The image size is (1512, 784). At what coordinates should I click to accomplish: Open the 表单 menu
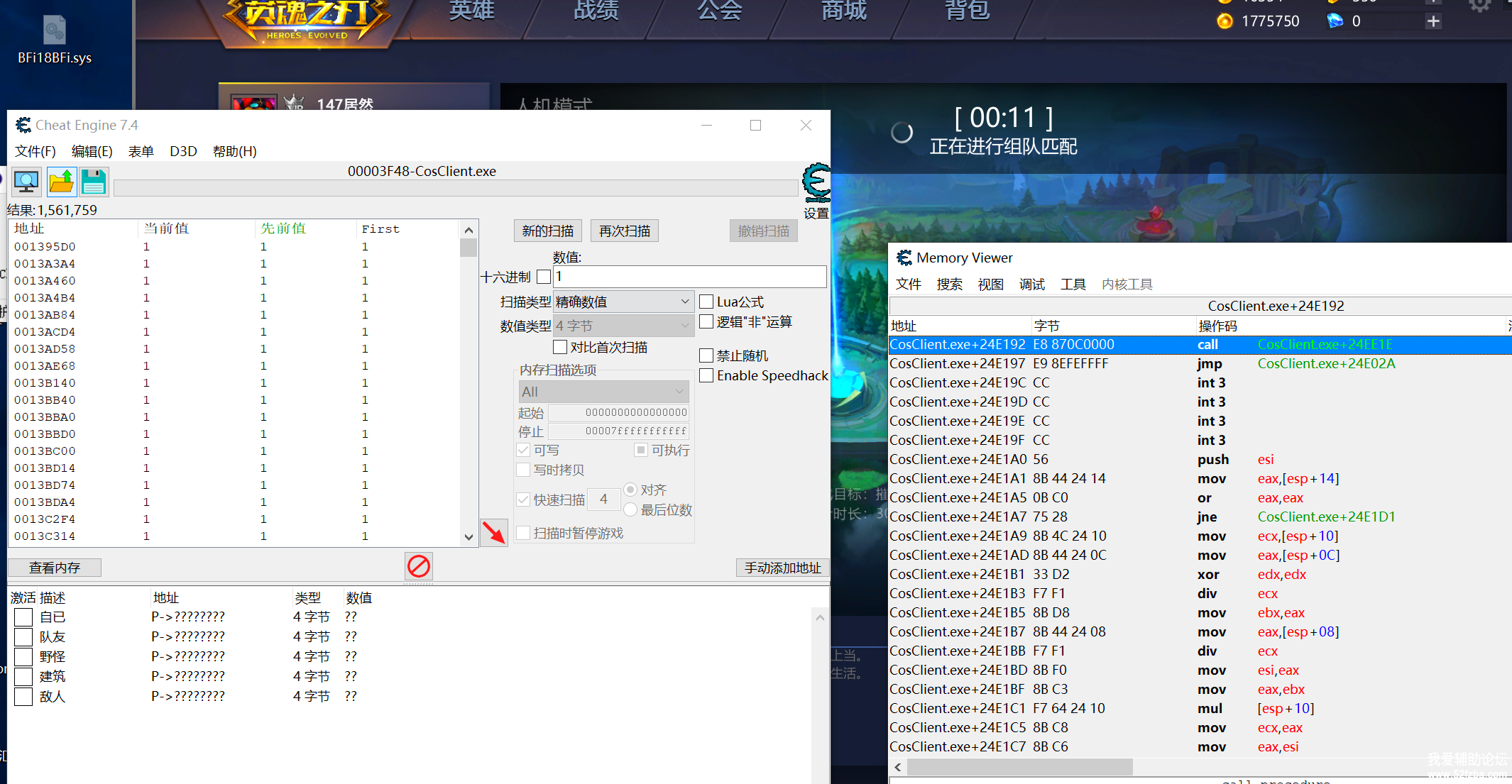(x=141, y=151)
